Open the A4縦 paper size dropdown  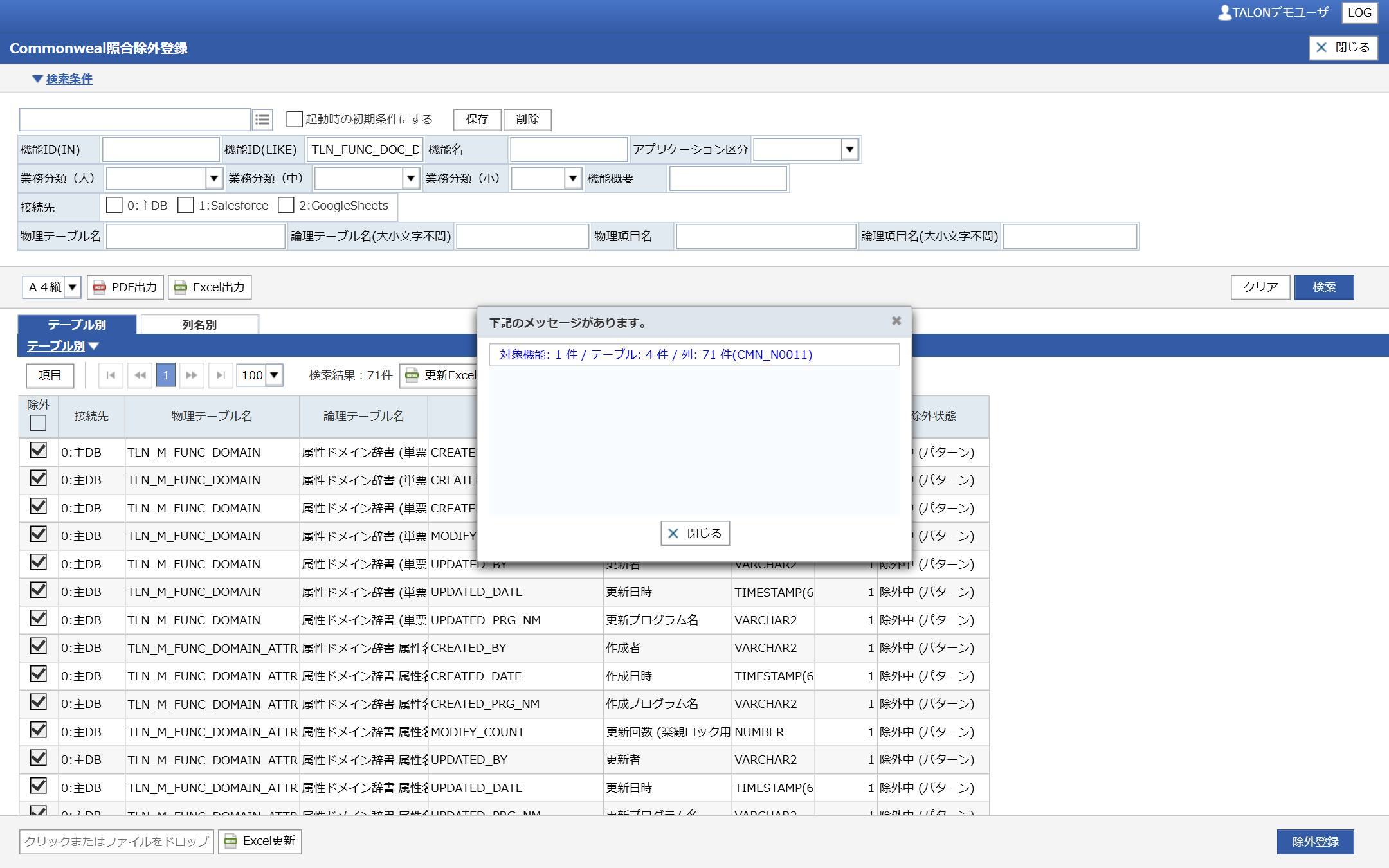pyautogui.click(x=72, y=287)
